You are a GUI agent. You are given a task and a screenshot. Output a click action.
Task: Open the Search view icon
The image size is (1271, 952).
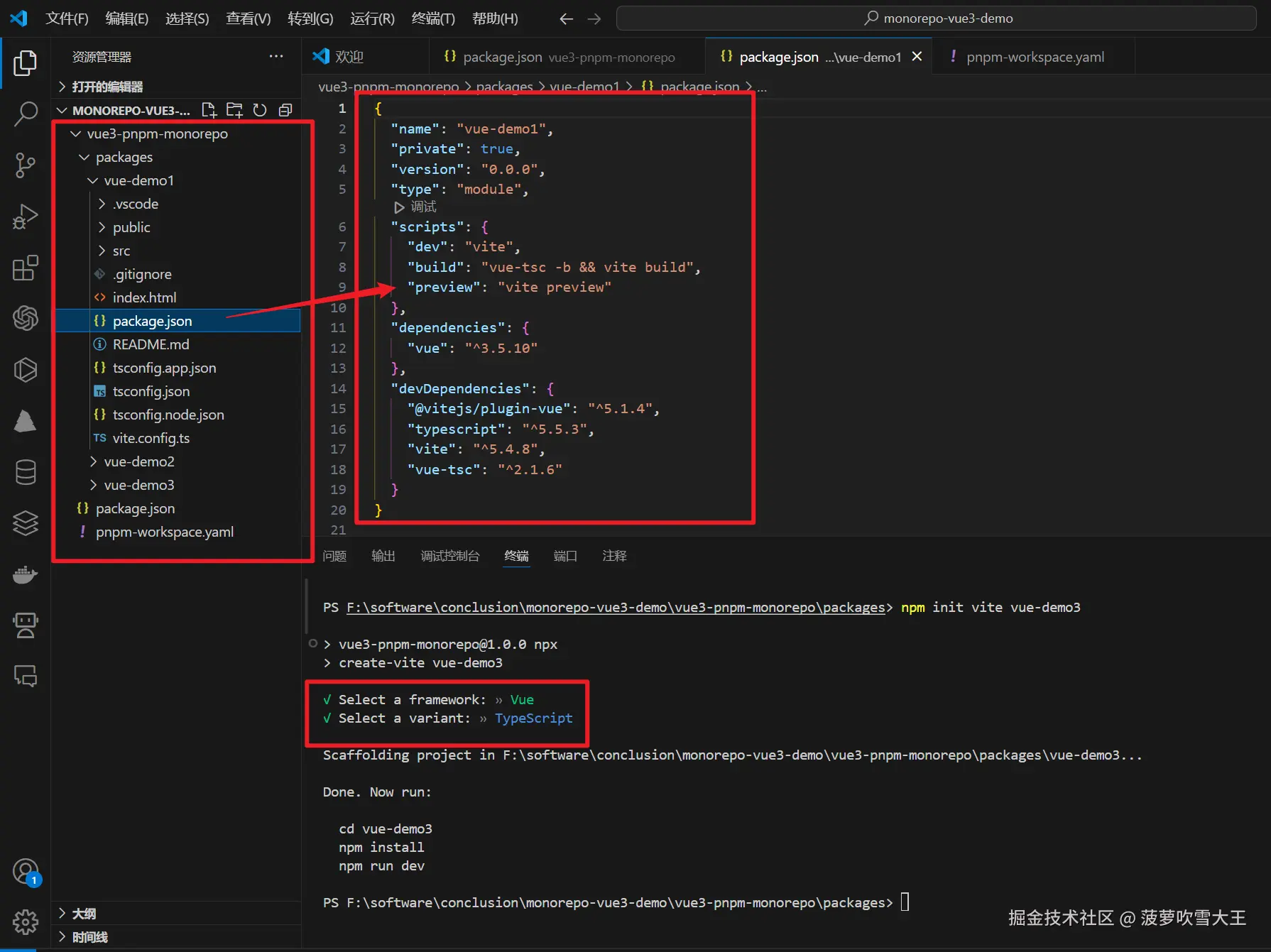pyautogui.click(x=26, y=114)
